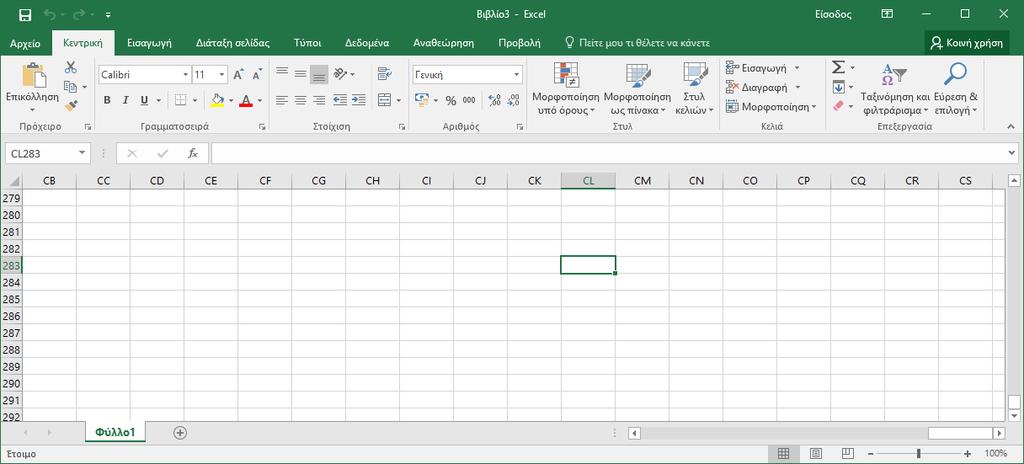Click the Κοινή χρήση share button
The width and height of the screenshot is (1024, 464).
click(967, 43)
